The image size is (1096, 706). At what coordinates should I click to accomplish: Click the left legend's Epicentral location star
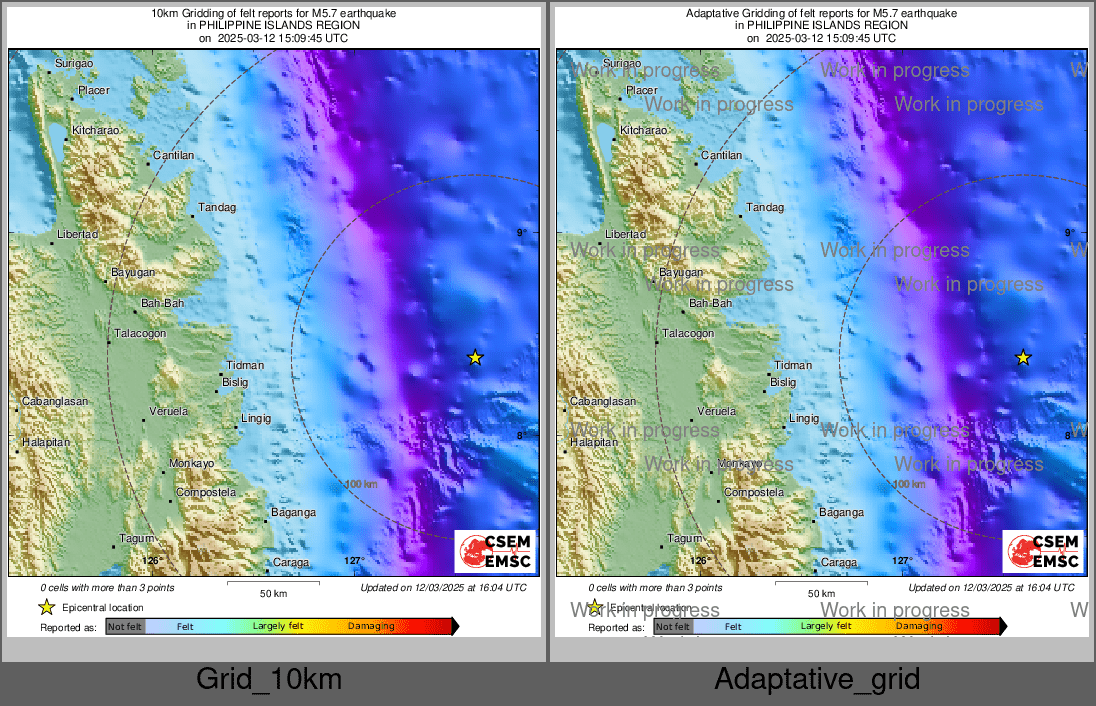[x=46, y=607]
